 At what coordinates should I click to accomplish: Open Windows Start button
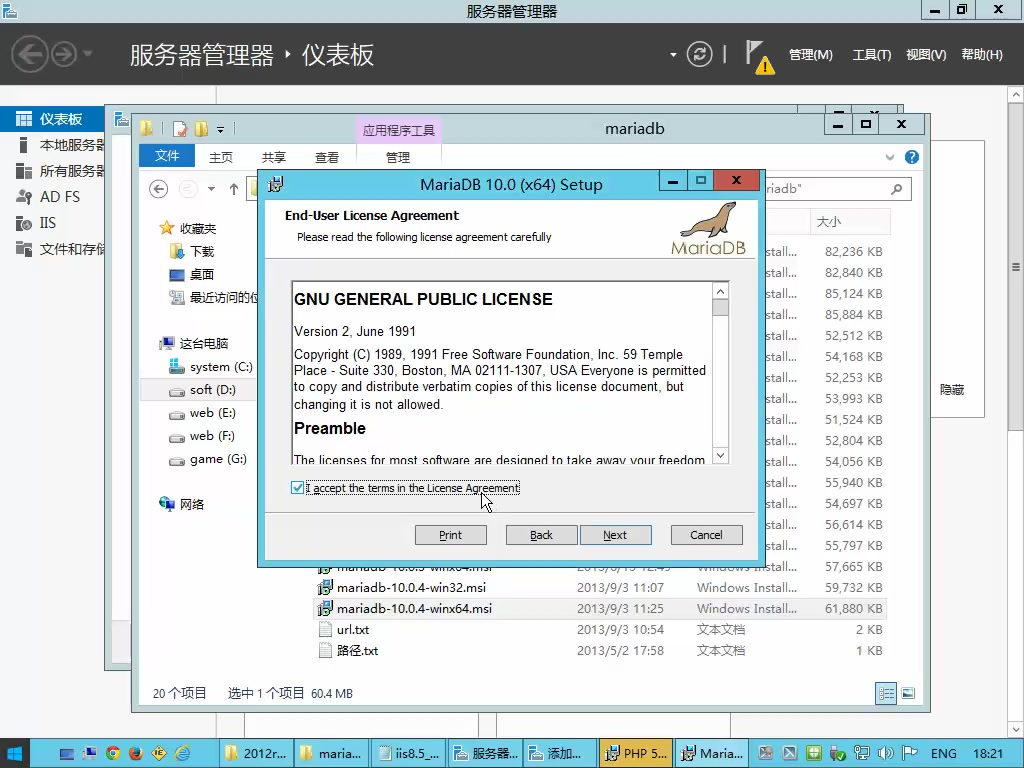pyautogui.click(x=14, y=754)
